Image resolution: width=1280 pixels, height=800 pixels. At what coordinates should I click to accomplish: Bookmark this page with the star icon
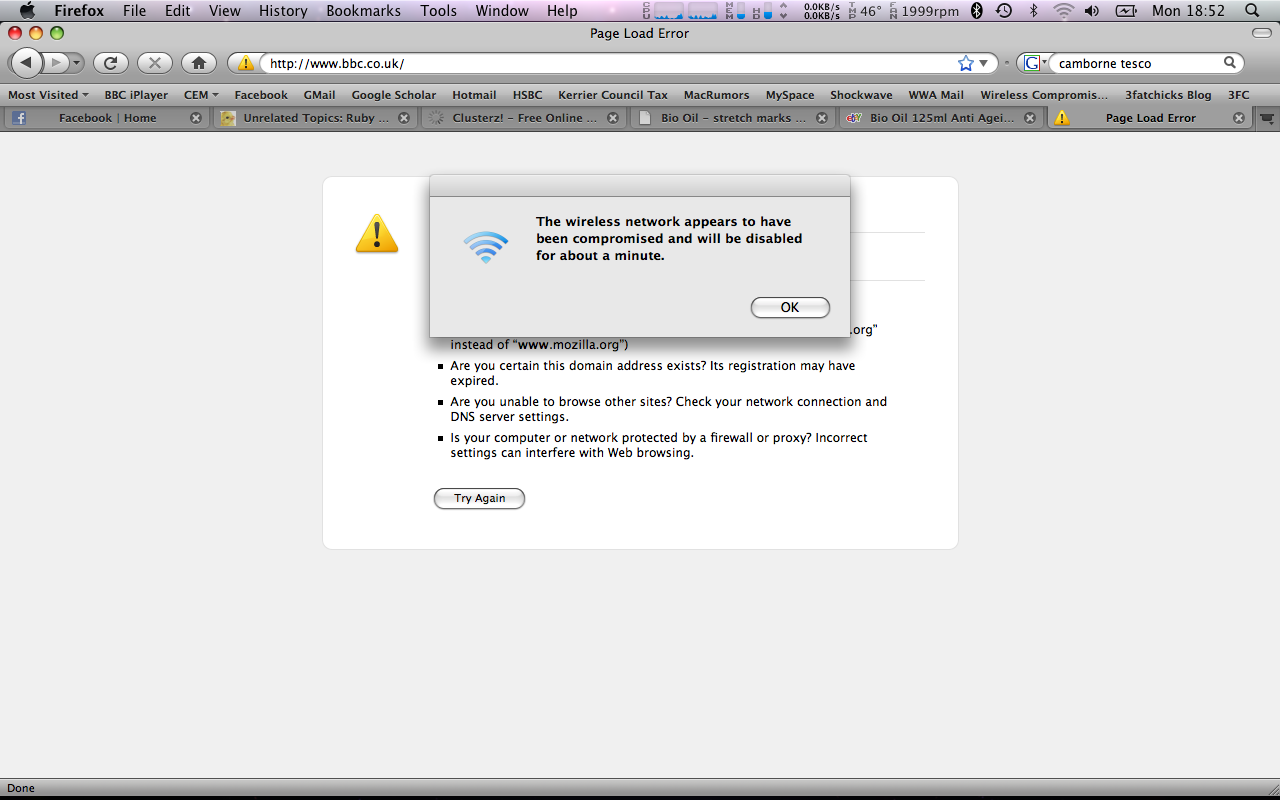click(965, 63)
